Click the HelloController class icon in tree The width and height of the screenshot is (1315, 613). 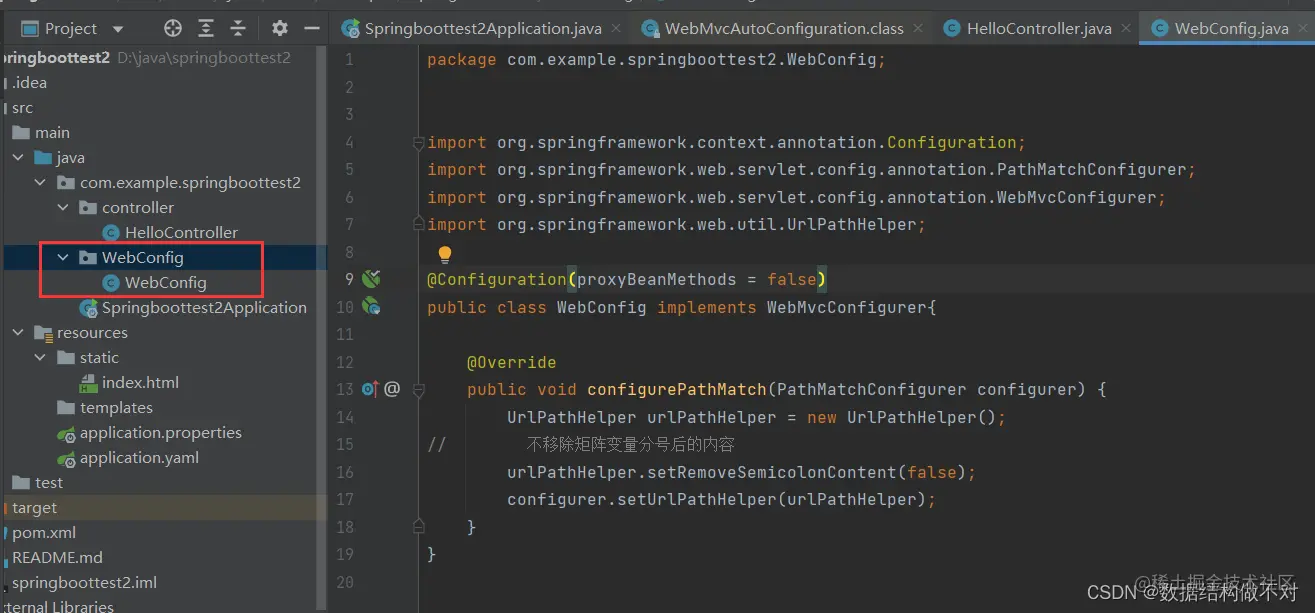(x=111, y=233)
